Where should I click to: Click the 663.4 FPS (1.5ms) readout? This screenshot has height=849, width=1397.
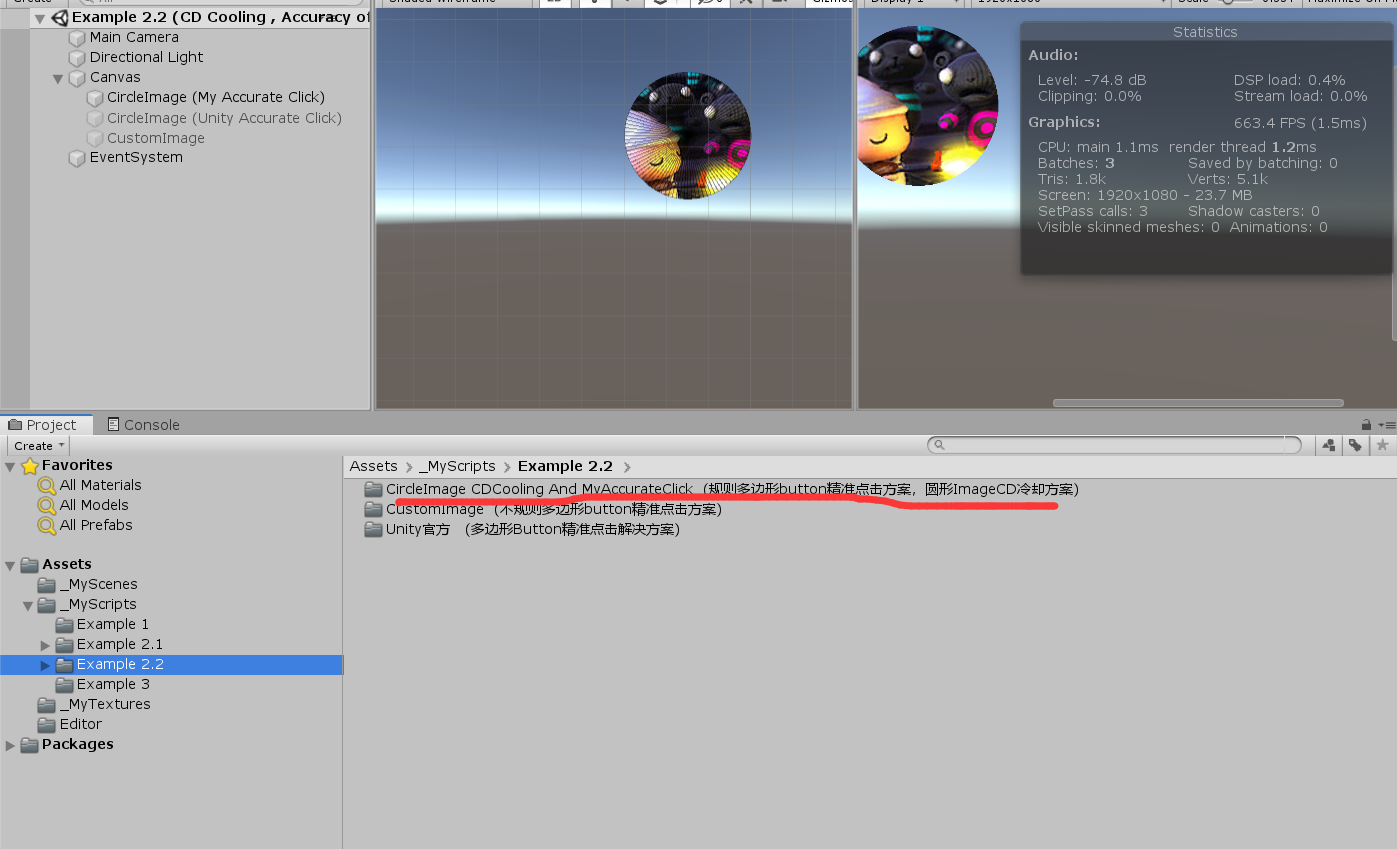(x=1300, y=123)
